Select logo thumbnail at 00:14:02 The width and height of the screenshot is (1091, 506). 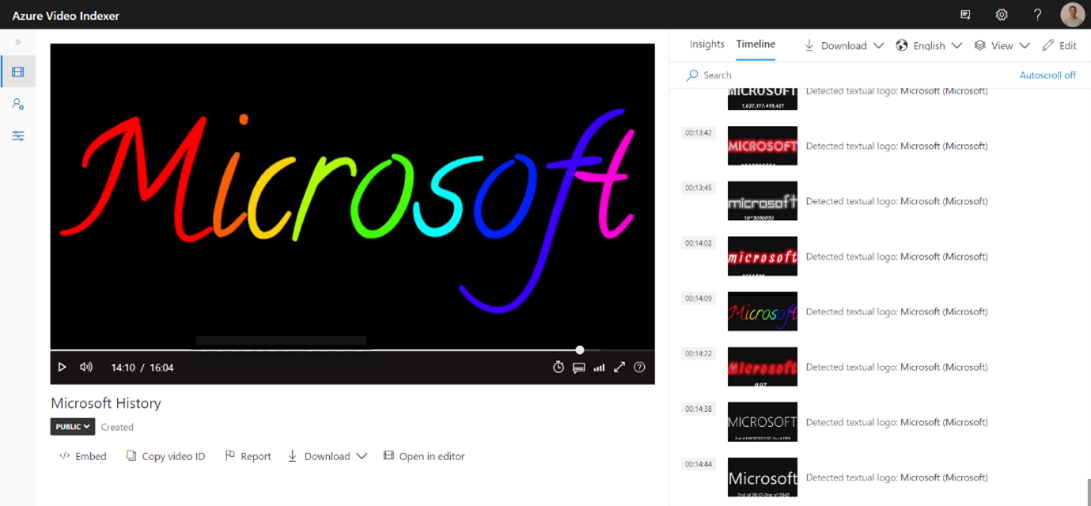[763, 256]
